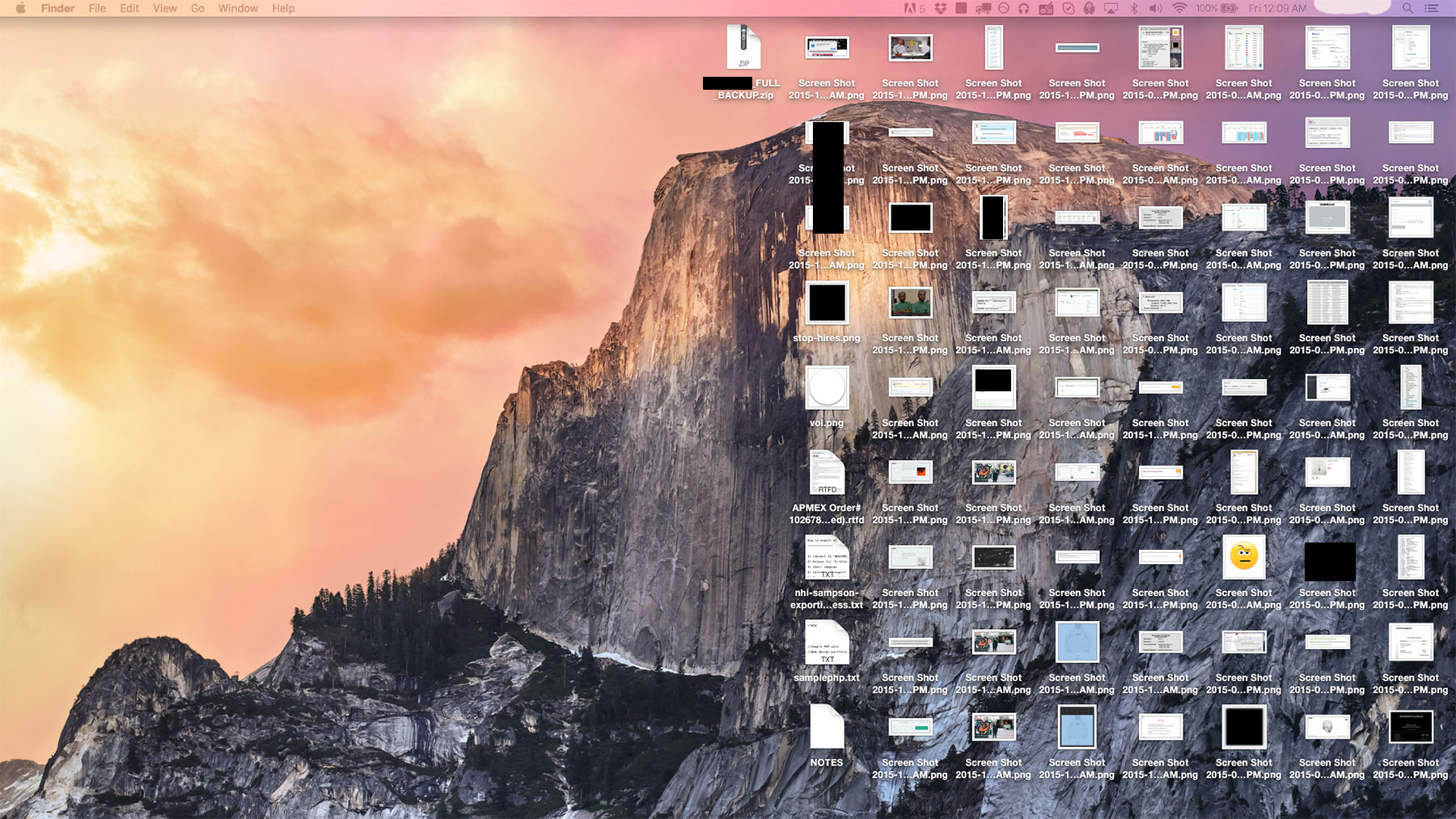Select screenshot thumbnail showing two men in green
This screenshot has height=819, width=1456.
pyautogui.click(x=910, y=303)
